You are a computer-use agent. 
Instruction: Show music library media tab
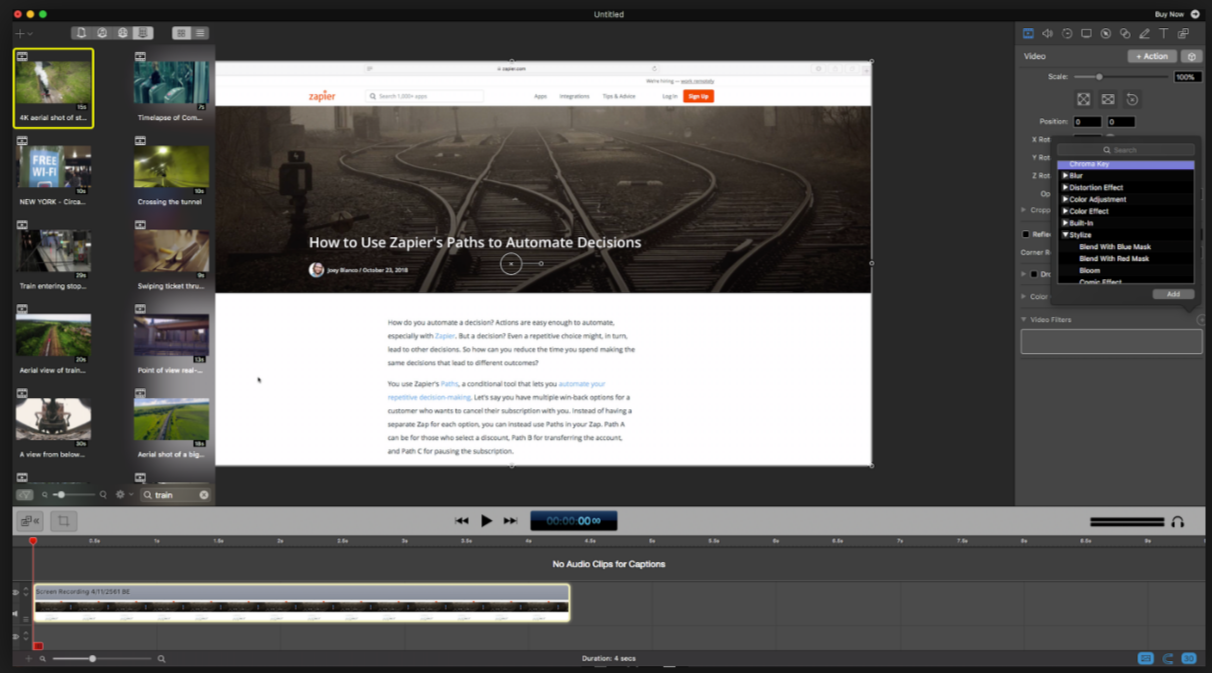click(102, 33)
